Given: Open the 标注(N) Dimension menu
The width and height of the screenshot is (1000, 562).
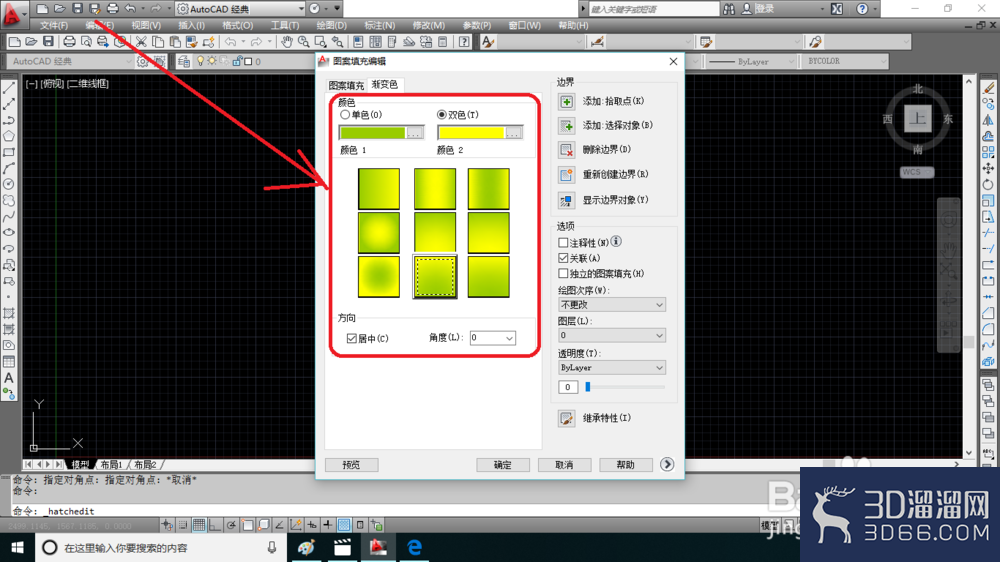Looking at the screenshot, I should coord(379,26).
